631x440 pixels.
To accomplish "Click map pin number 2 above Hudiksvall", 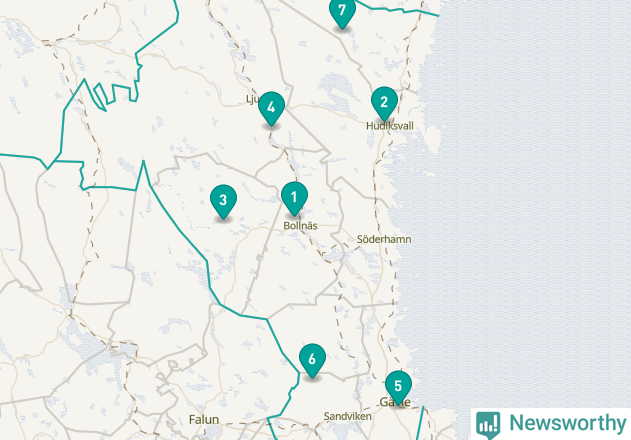I will click(x=384, y=103).
